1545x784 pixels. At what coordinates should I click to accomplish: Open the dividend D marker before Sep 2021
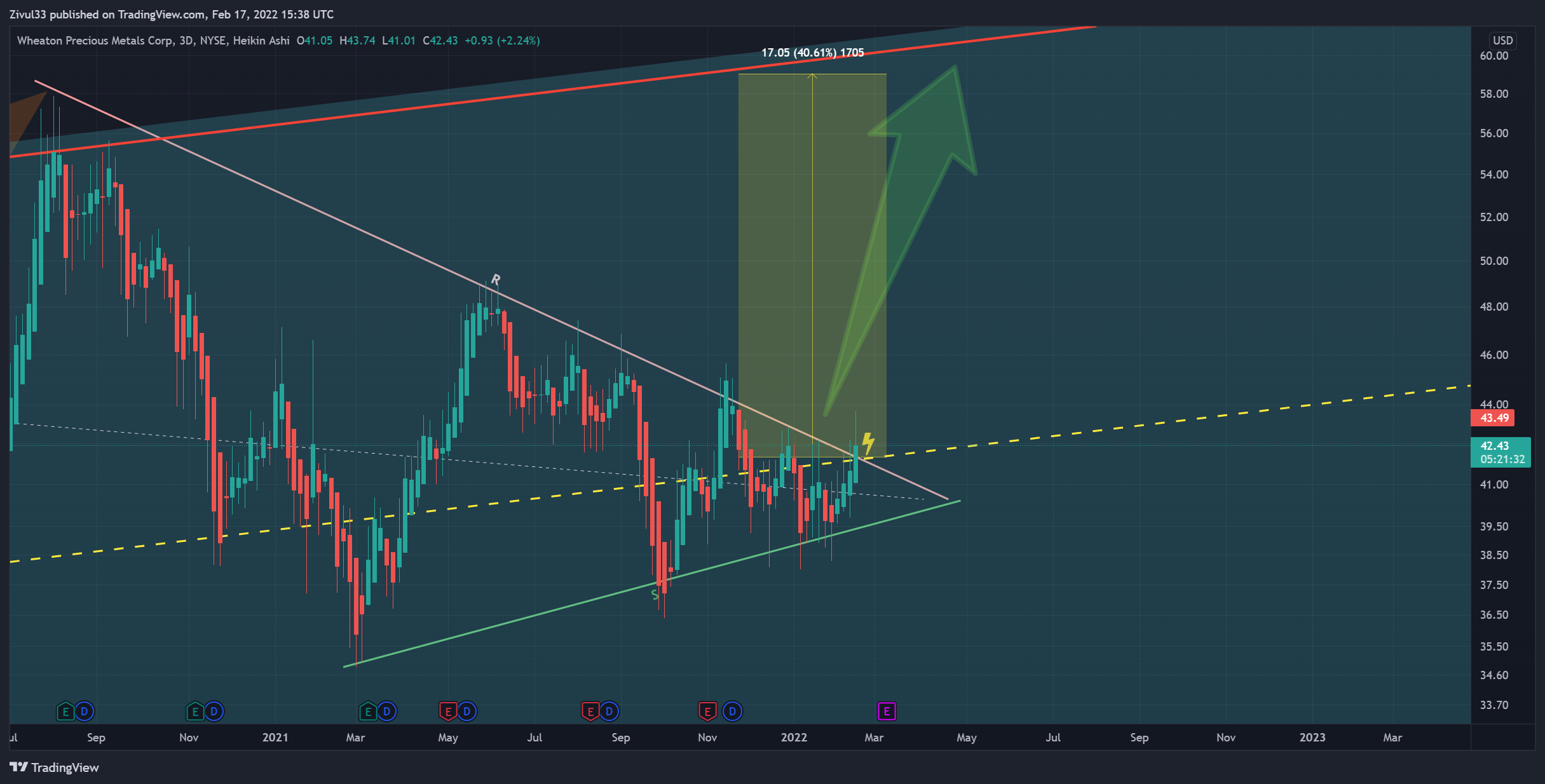click(609, 712)
